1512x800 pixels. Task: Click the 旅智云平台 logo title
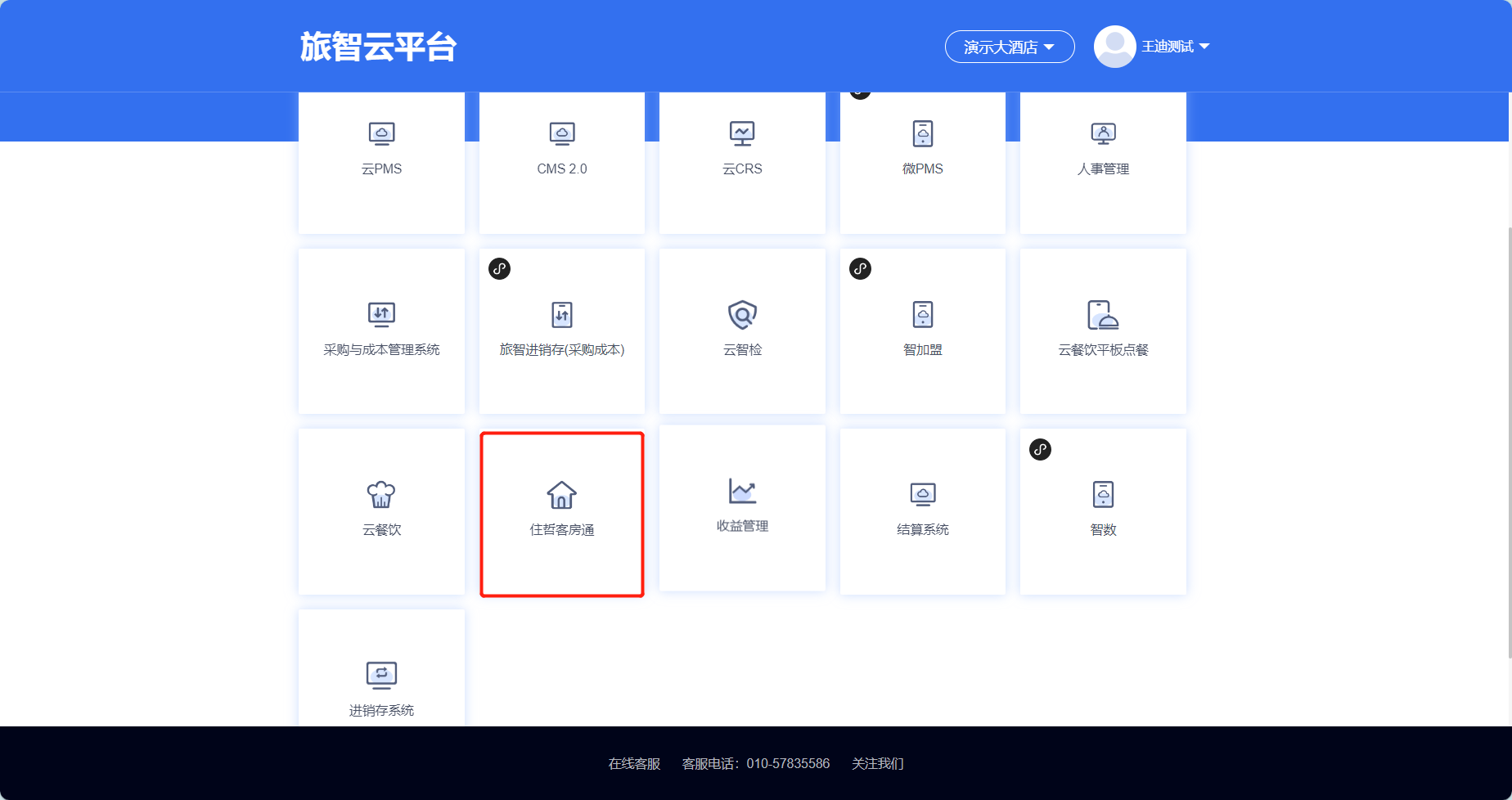point(378,47)
